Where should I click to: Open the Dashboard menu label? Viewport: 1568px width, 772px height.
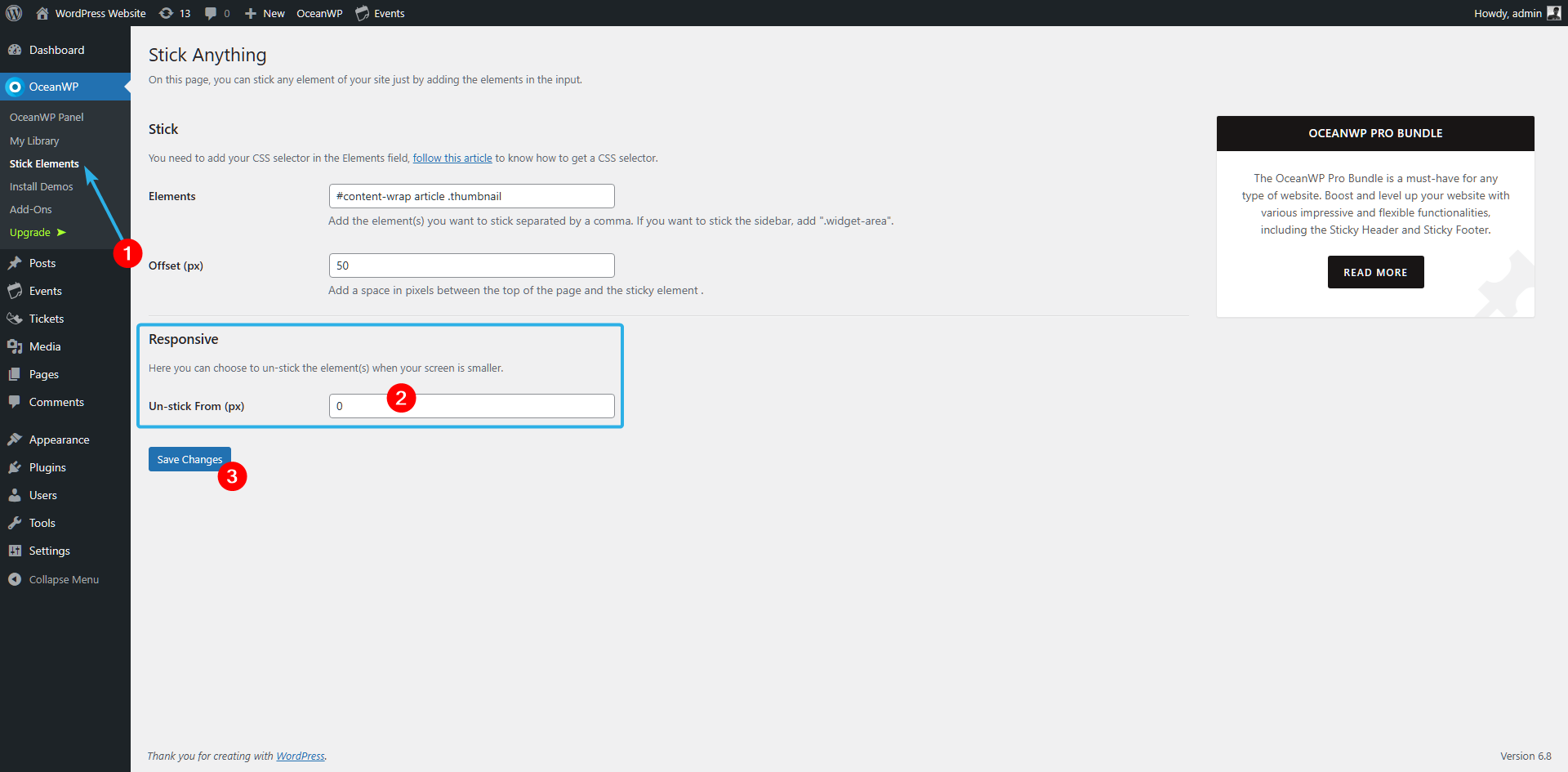coord(56,50)
